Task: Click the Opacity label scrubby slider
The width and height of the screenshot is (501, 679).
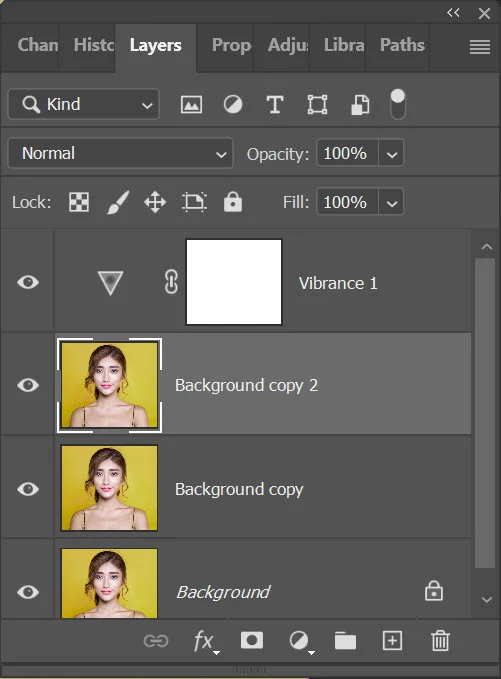Action: point(278,154)
